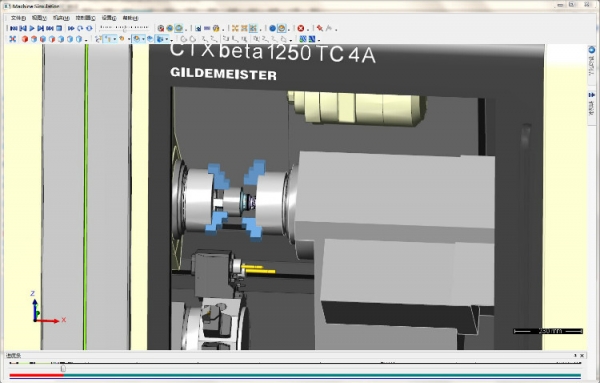Select the last pale cube view icon
The height and width of the screenshot is (383, 600).
[x=79, y=39]
